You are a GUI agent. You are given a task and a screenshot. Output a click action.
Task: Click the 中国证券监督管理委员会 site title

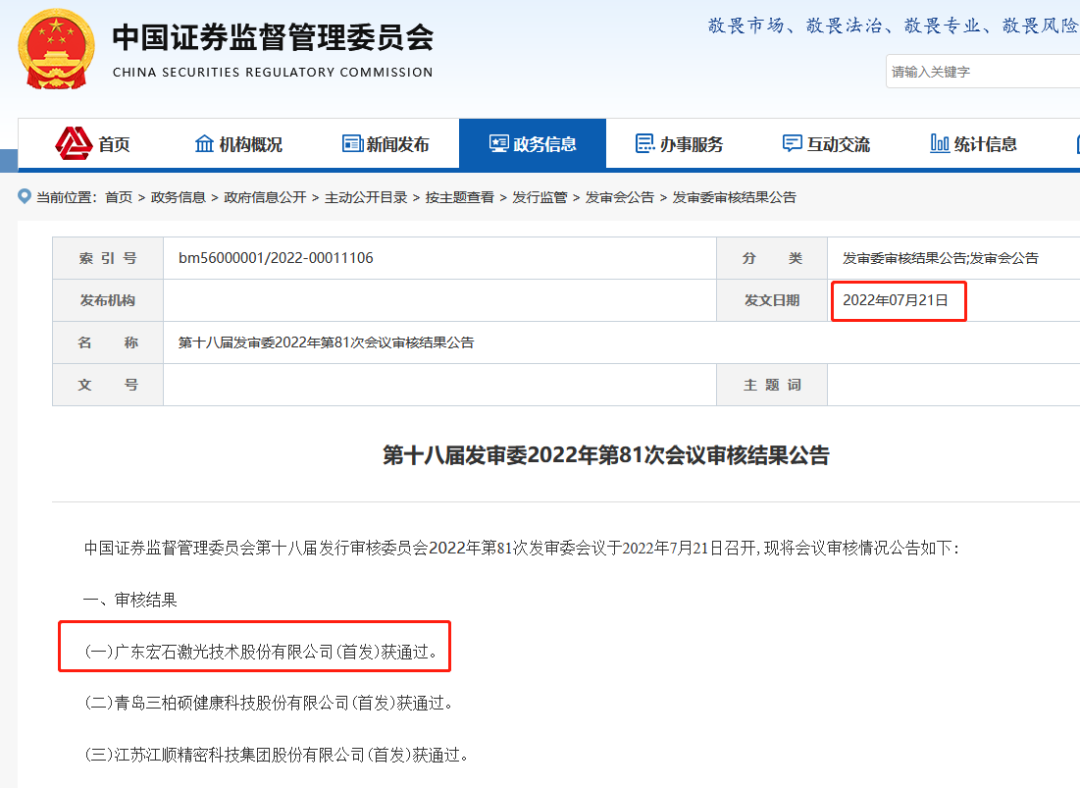pos(273,37)
